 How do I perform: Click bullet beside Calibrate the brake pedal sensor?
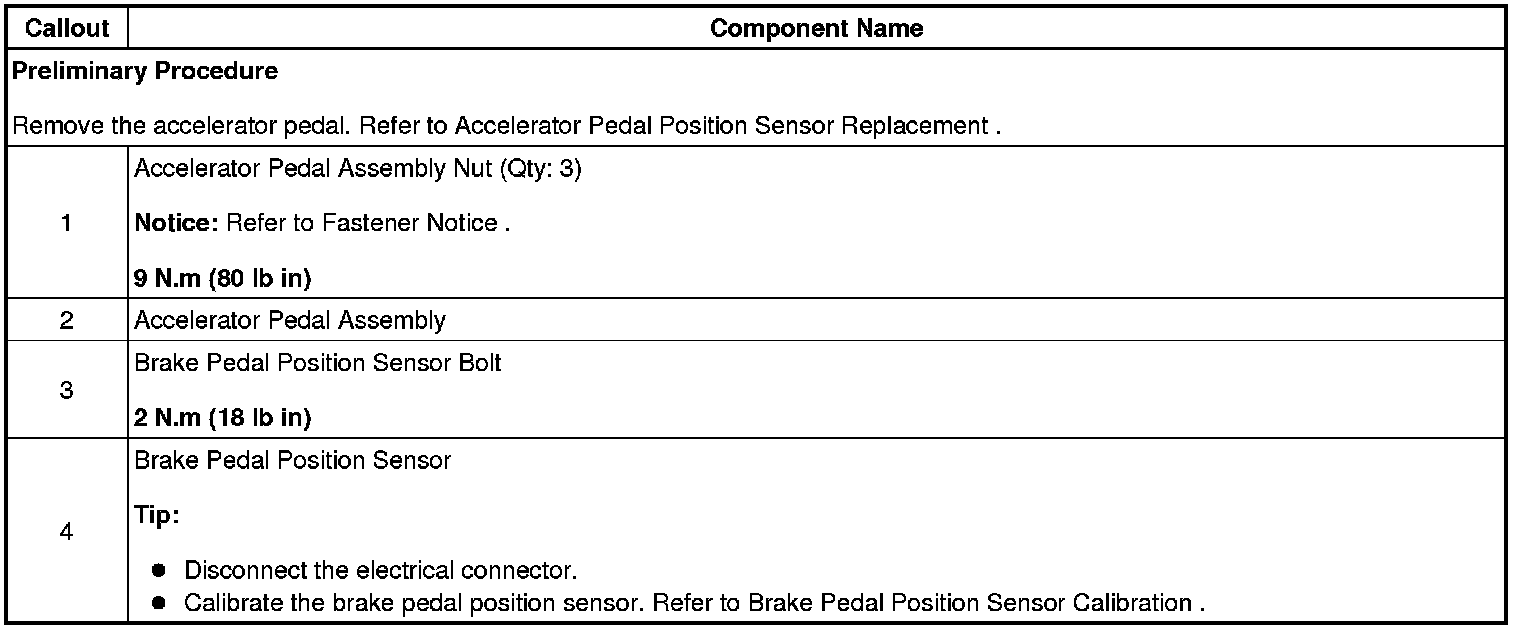click(x=159, y=603)
